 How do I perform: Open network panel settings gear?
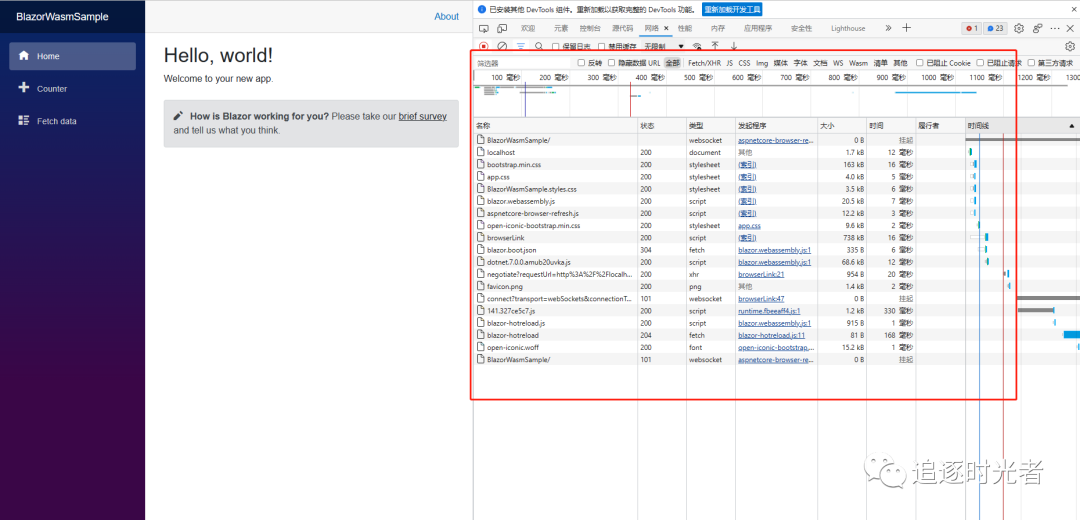tap(1069, 46)
